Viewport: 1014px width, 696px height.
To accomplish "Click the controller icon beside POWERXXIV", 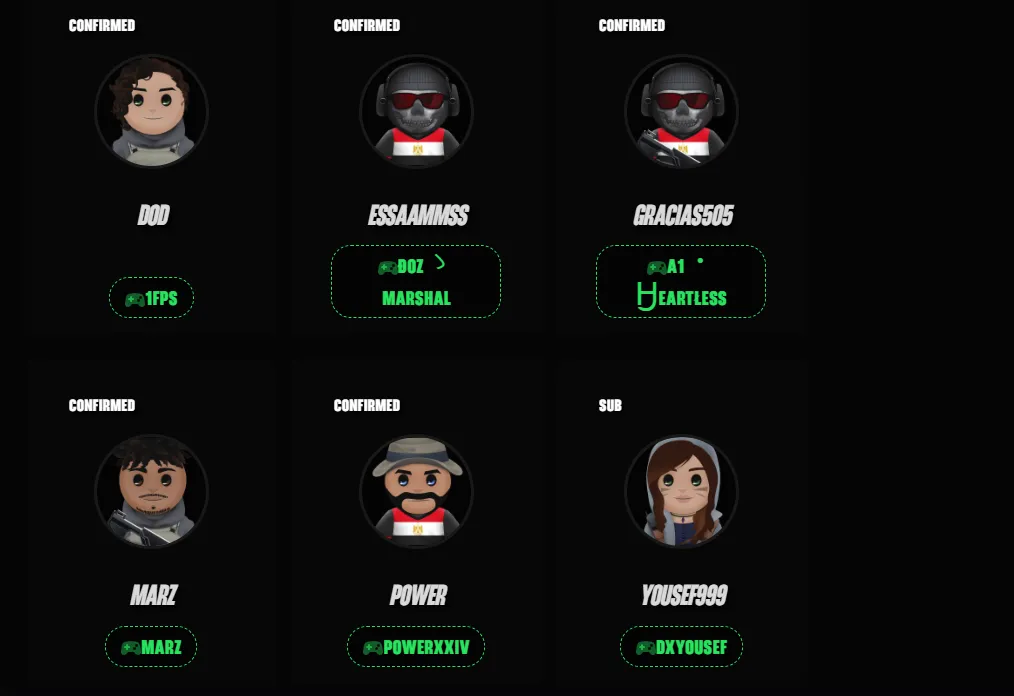I will pos(372,647).
